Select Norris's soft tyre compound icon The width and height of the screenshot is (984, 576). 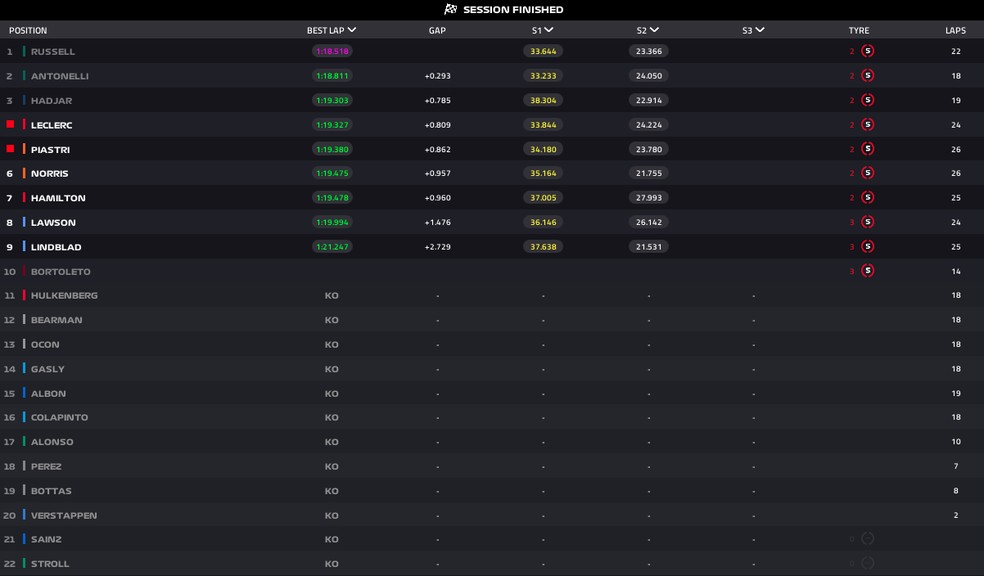[x=868, y=173]
